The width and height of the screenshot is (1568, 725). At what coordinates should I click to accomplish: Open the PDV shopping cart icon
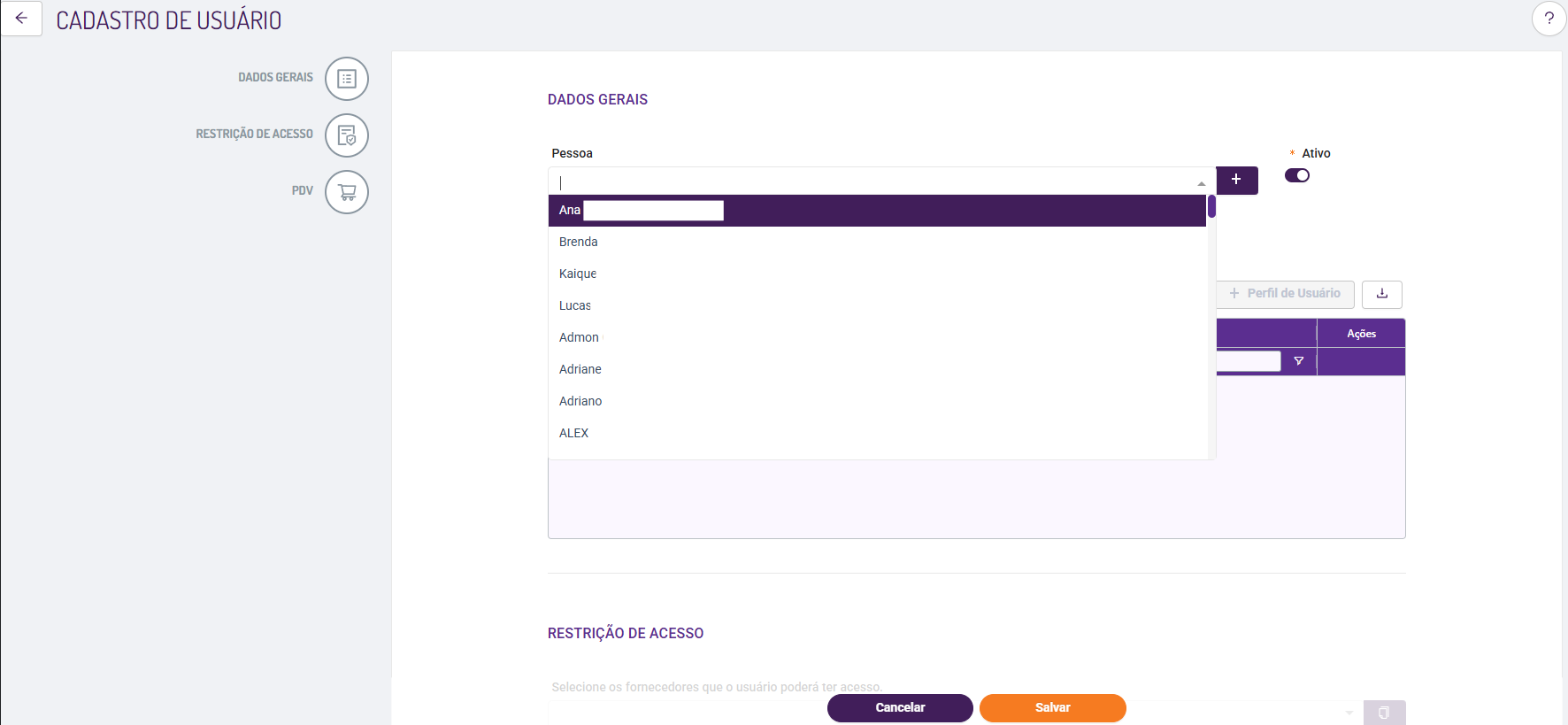(x=346, y=192)
